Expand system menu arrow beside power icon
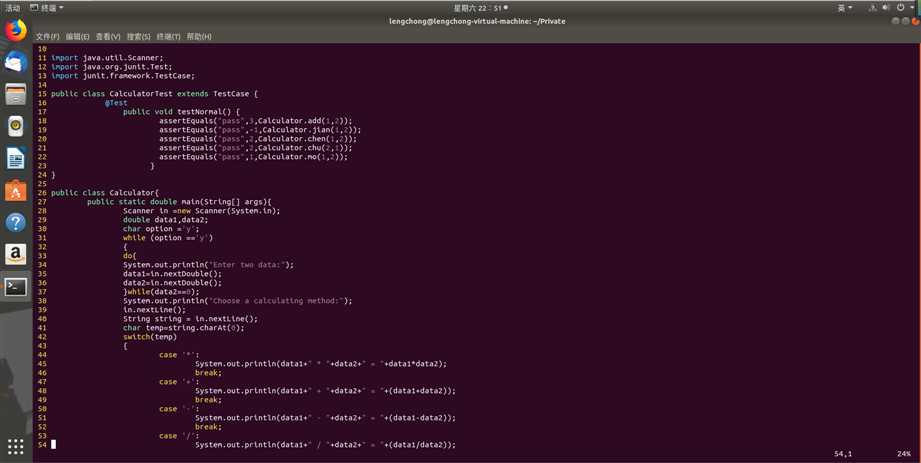 point(912,8)
